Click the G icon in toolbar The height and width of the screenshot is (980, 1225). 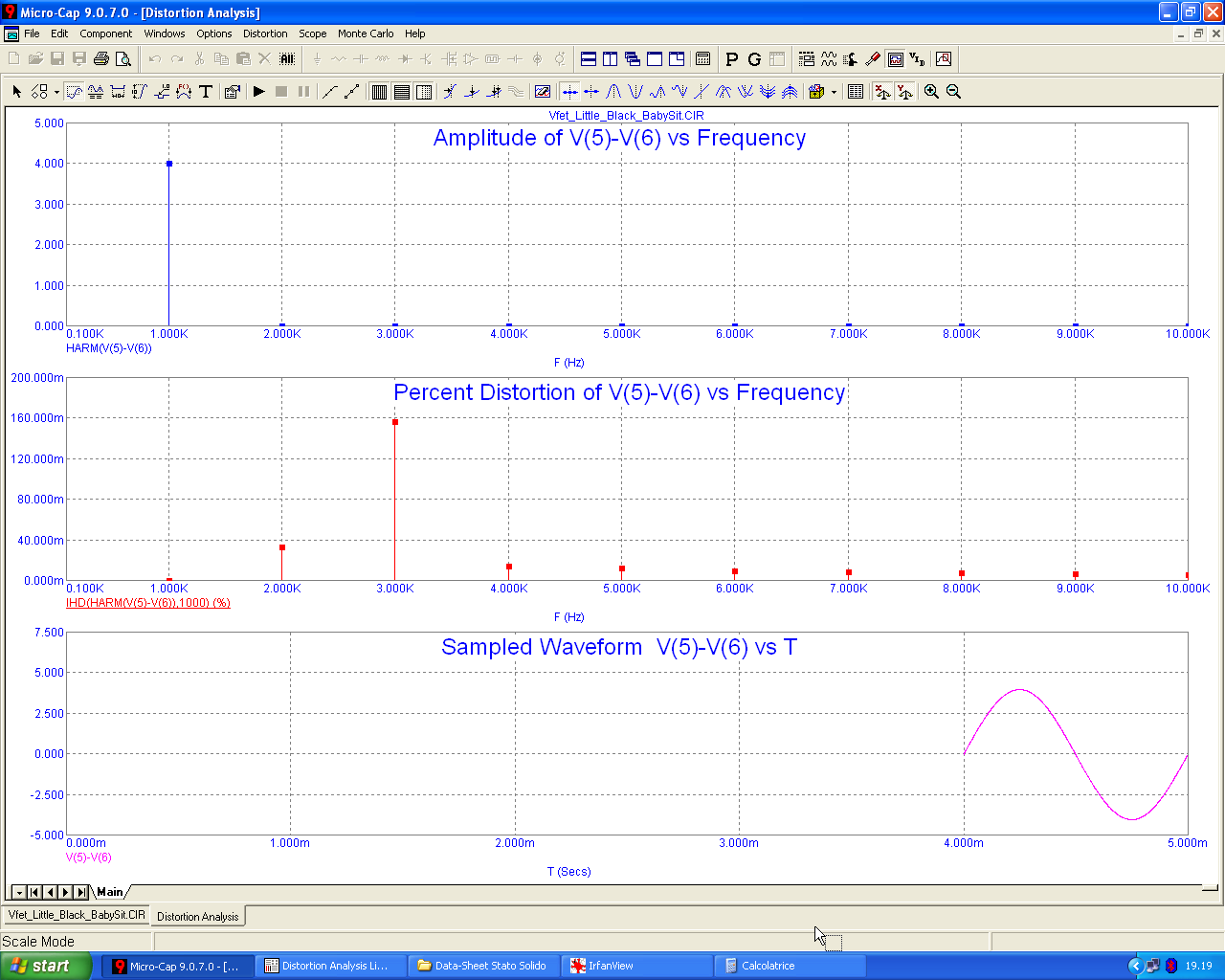[754, 59]
